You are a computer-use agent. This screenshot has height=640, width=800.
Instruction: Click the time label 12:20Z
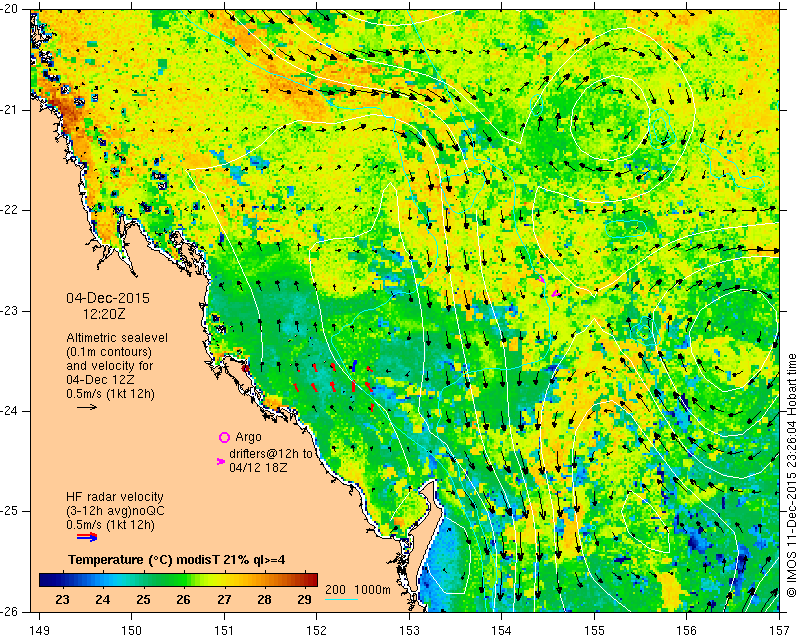click(x=104, y=314)
